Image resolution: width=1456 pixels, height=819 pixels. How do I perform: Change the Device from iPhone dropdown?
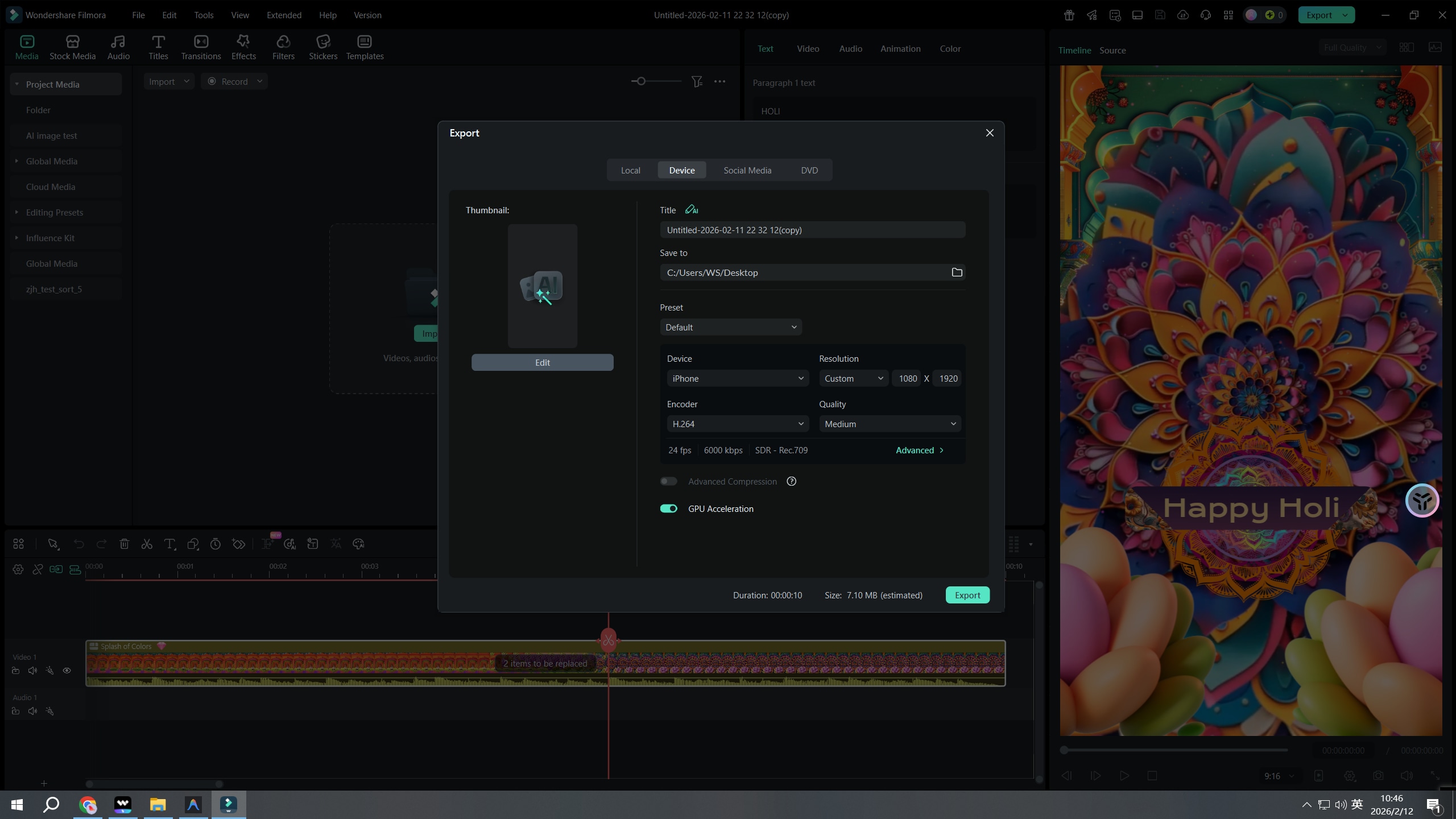click(x=738, y=378)
